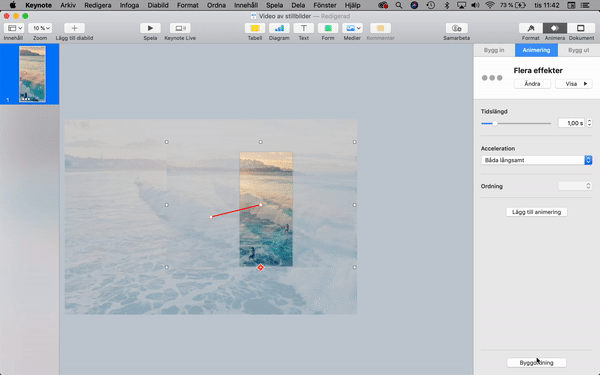Viewport: 600px width, 375px height.
Task: Switch to the Bygg ut tab
Action: (579, 50)
